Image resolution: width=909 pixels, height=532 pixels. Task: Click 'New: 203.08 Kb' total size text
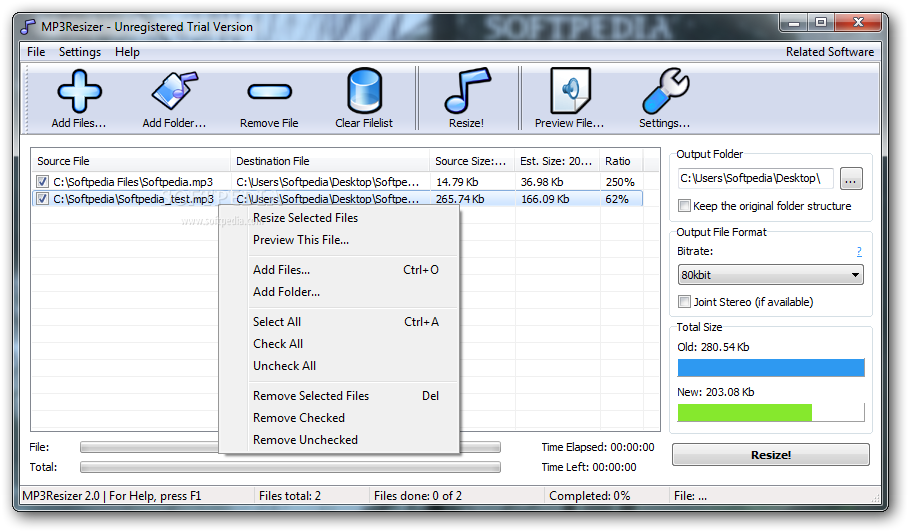[715, 392]
